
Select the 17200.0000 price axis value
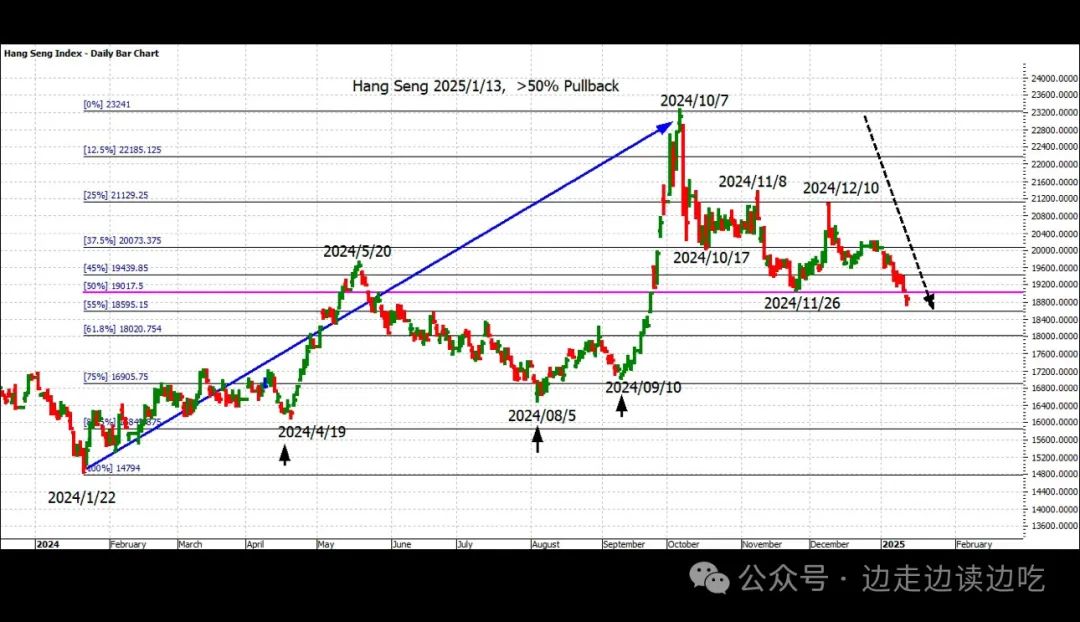pyautogui.click(x=1055, y=372)
